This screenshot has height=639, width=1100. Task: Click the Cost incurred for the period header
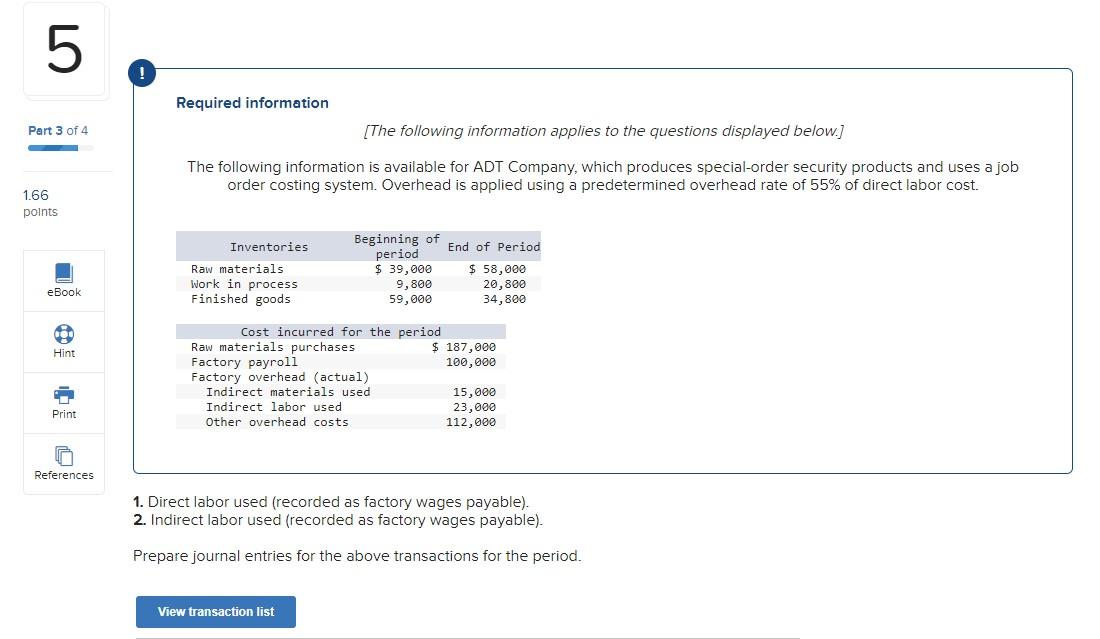click(x=341, y=332)
